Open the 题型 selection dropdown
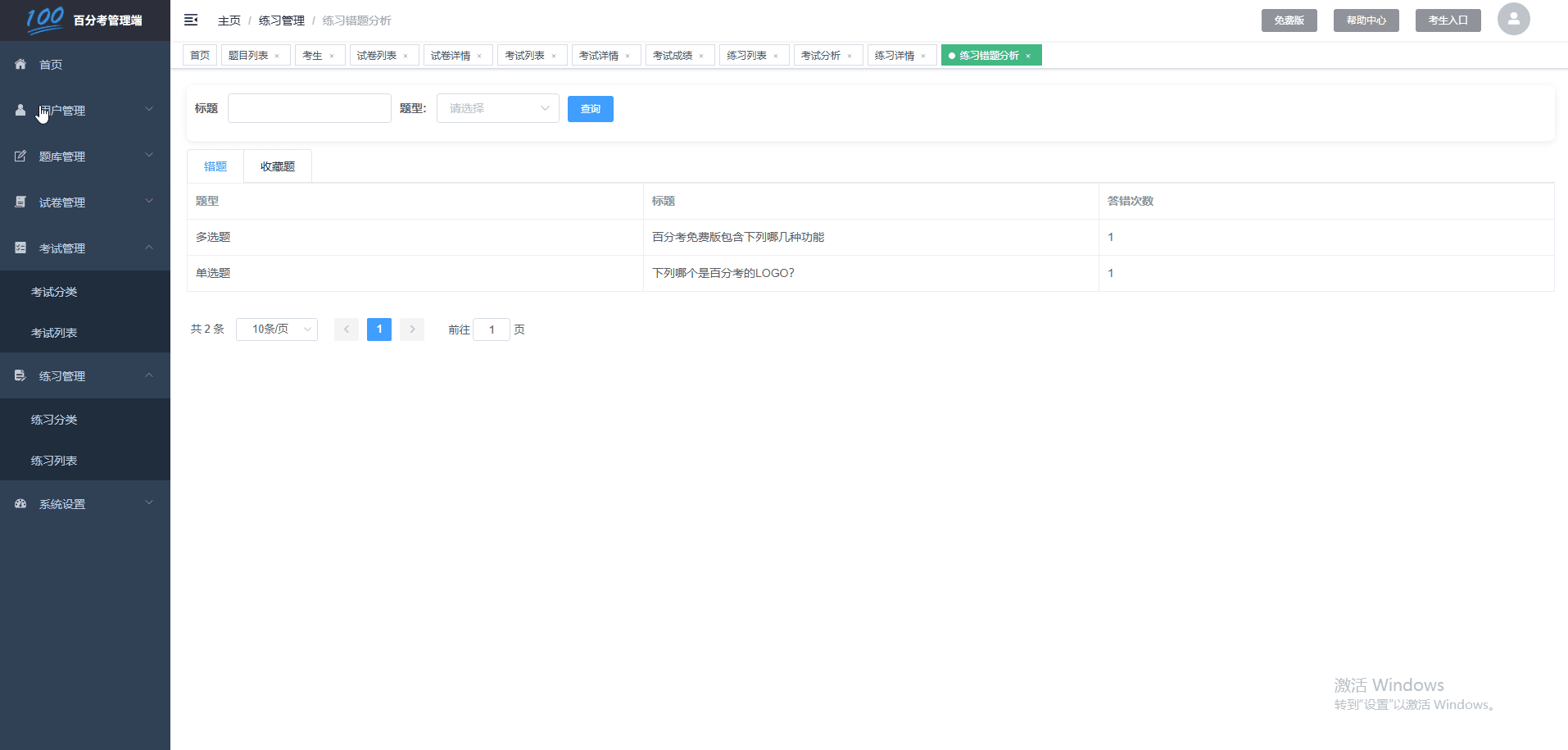 496,107
